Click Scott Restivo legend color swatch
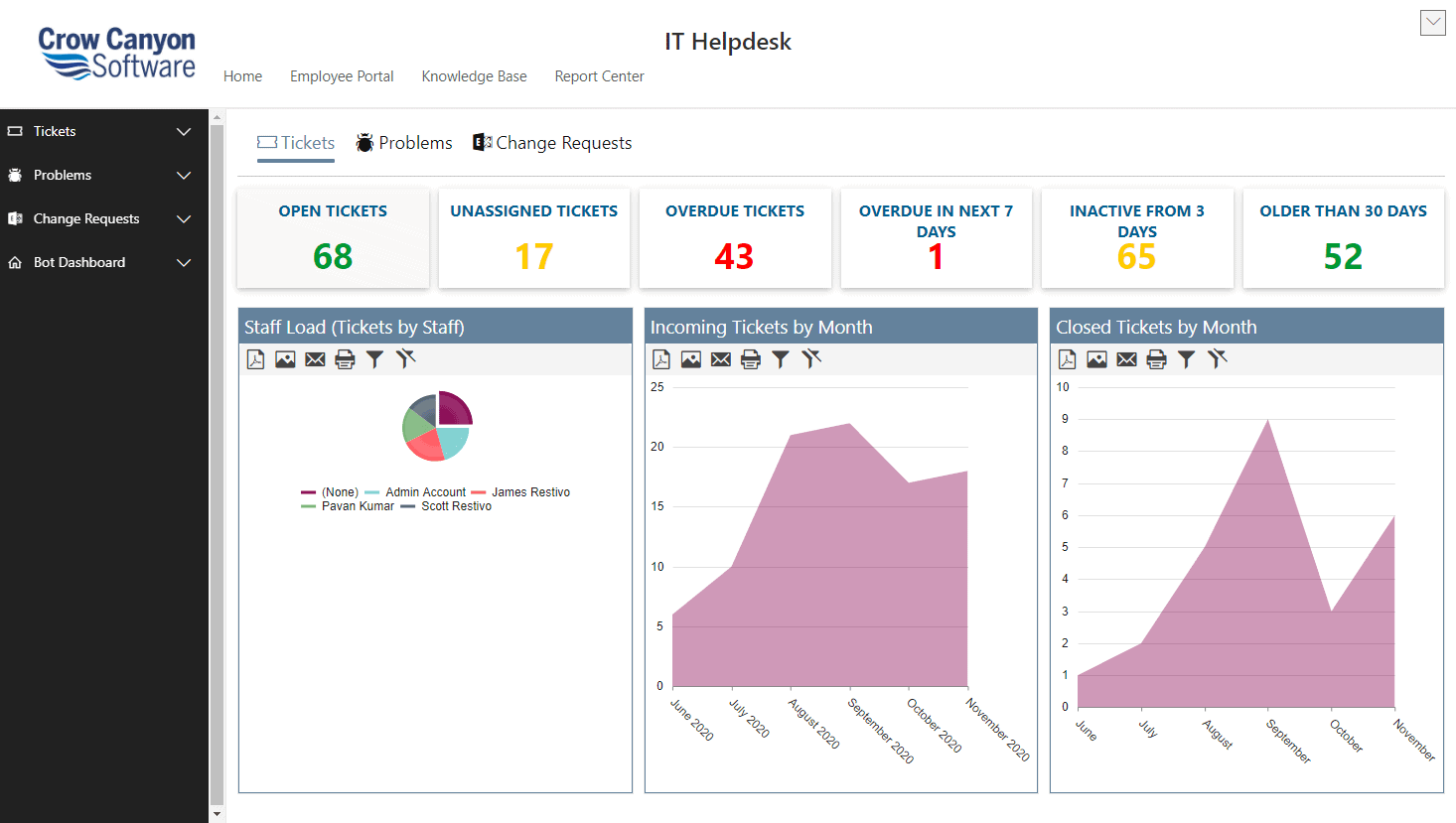Image resolution: width=1456 pixels, height=823 pixels. (x=408, y=506)
